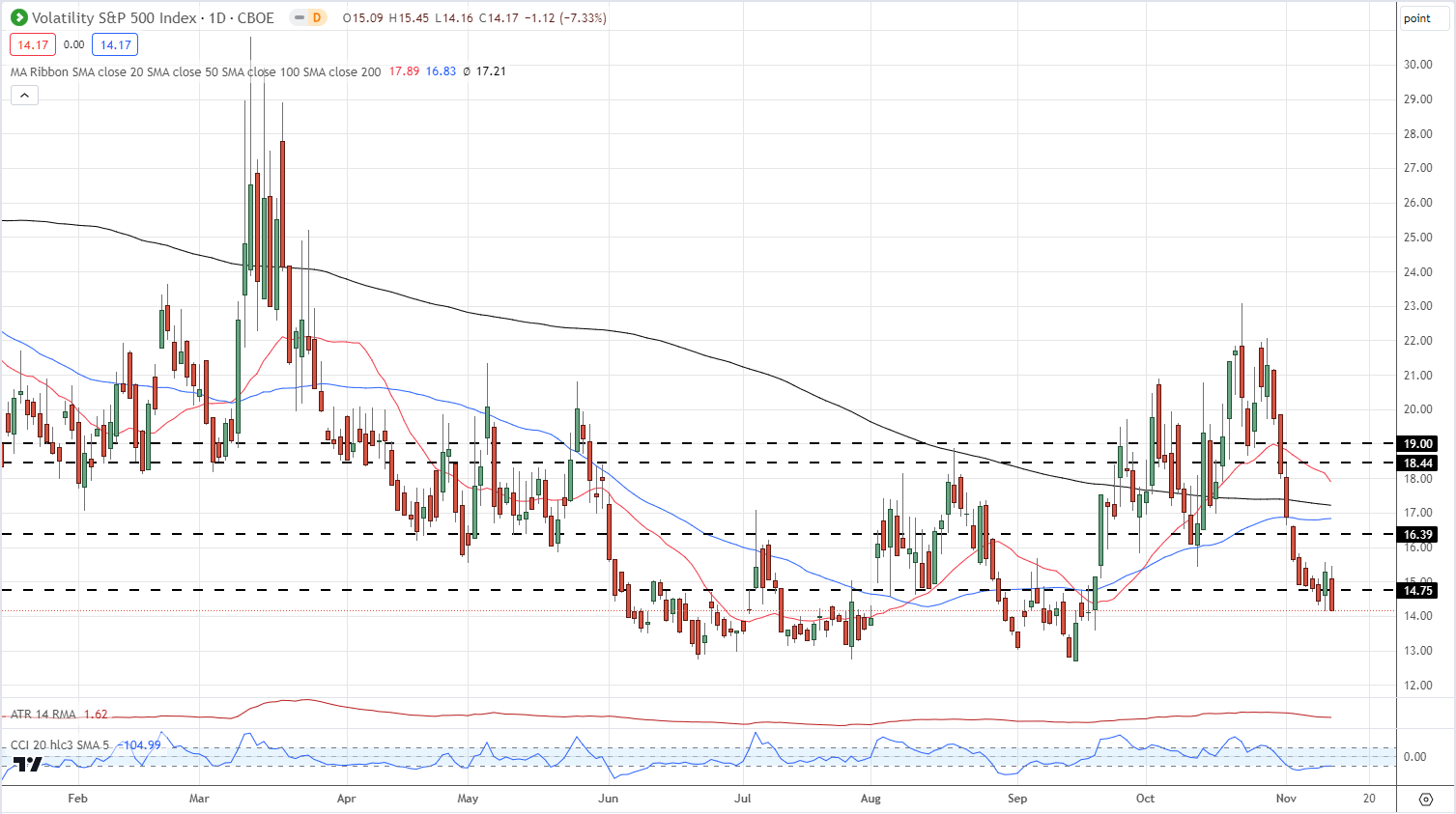Click the Nov label on time axis
The height and width of the screenshot is (814, 1456).
tap(1286, 799)
